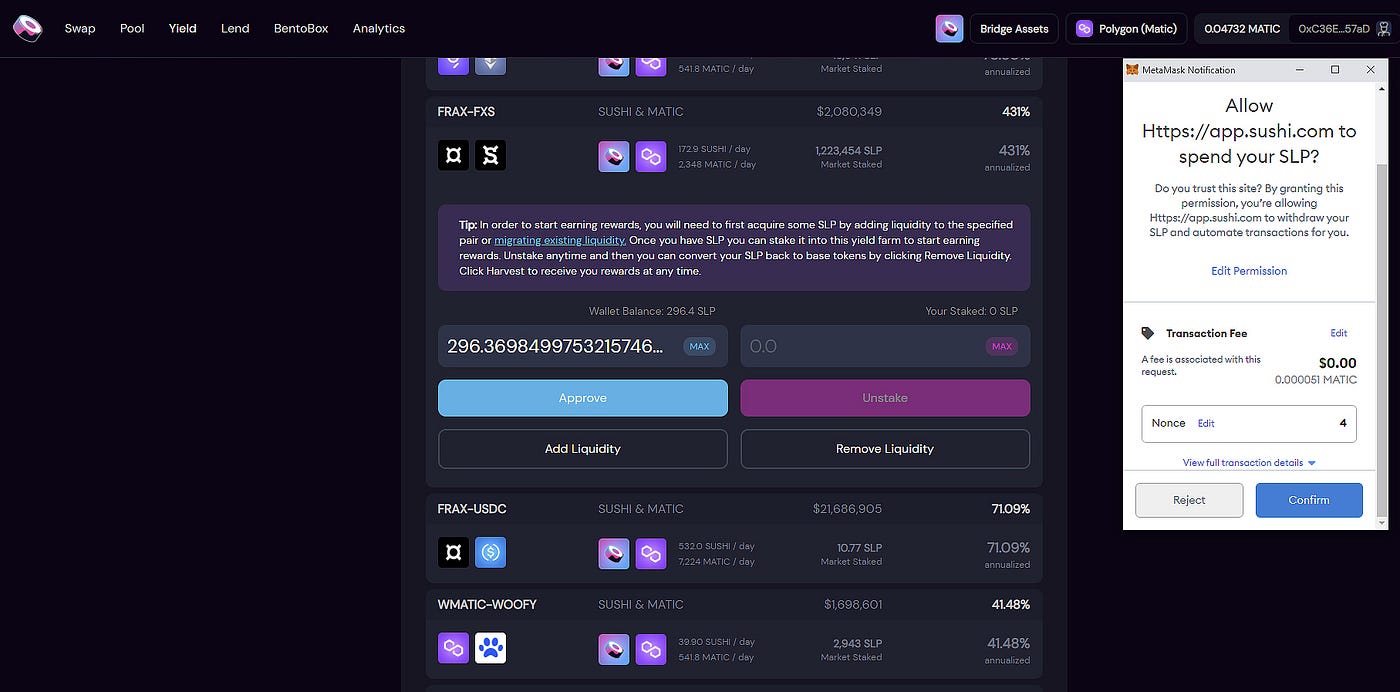Click the 0.04732 MATIC balance

pos(1242,29)
